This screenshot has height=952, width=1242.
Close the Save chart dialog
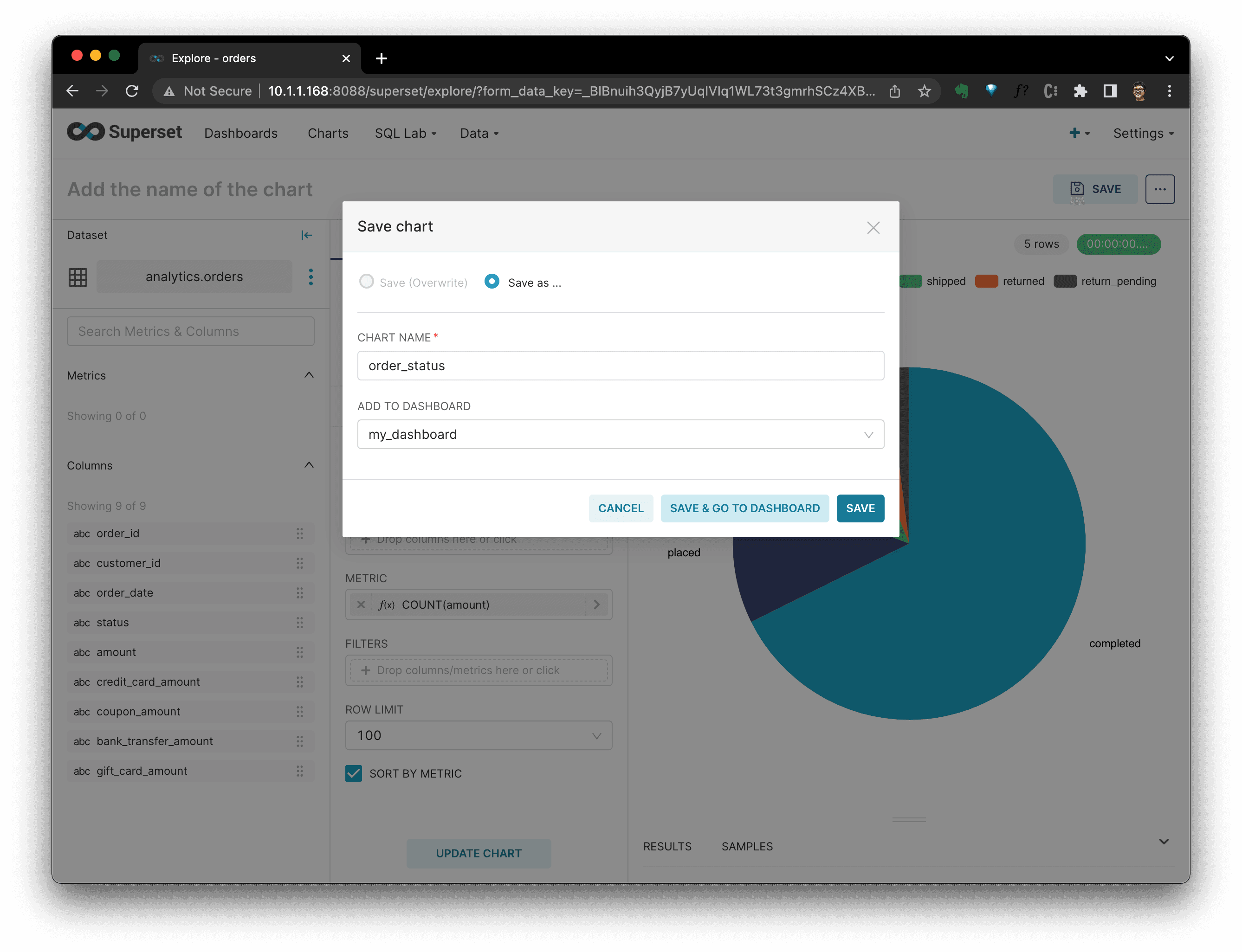tap(873, 227)
